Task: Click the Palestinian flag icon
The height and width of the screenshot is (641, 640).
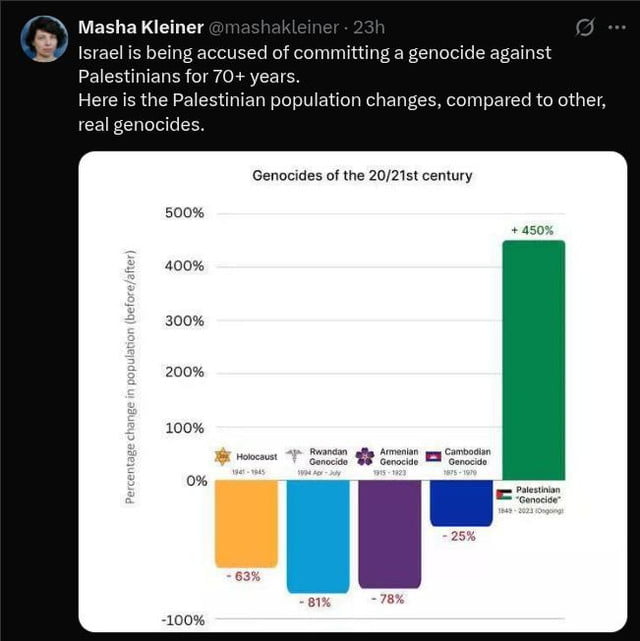Action: click(504, 494)
